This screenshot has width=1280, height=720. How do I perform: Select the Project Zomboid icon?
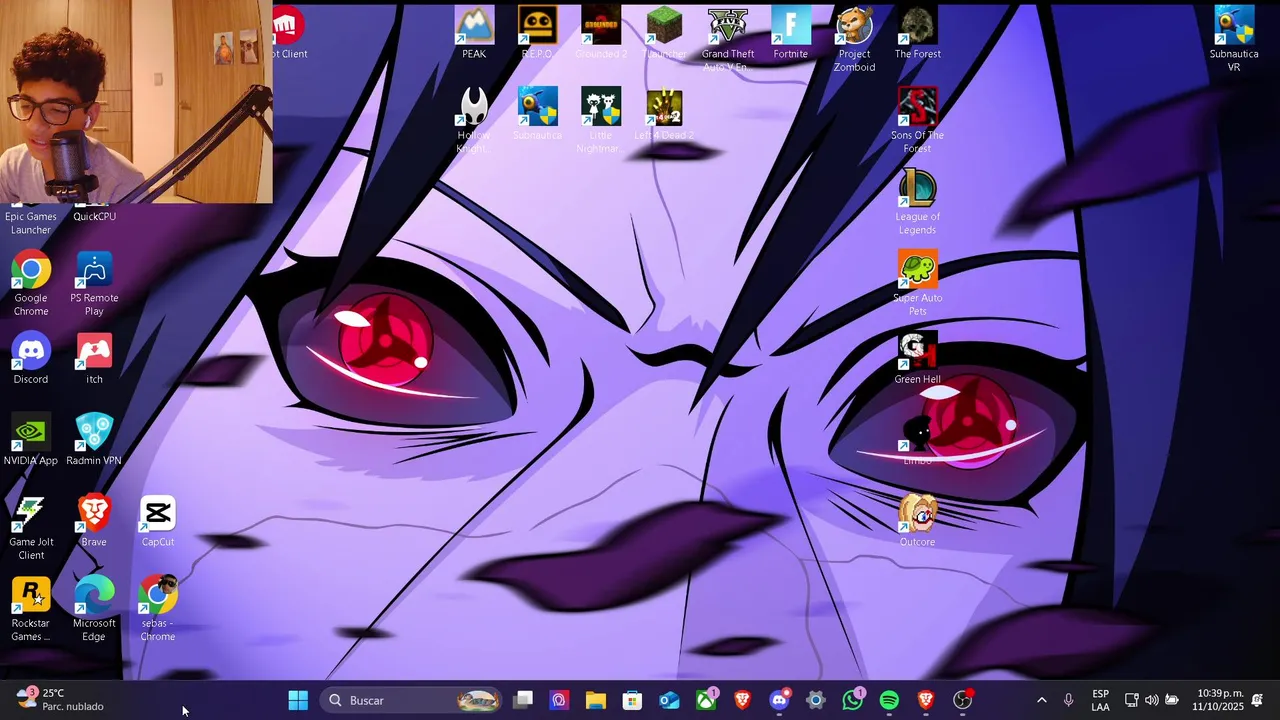click(855, 38)
